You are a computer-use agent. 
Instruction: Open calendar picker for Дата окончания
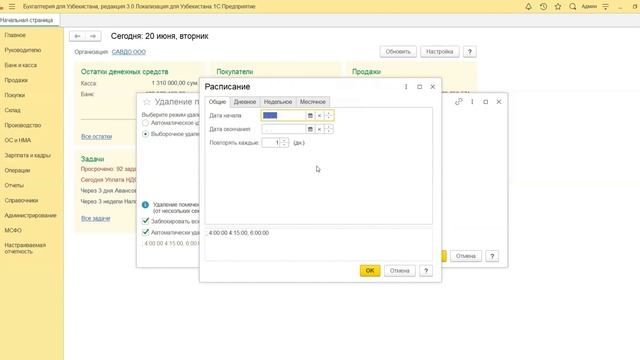310,129
